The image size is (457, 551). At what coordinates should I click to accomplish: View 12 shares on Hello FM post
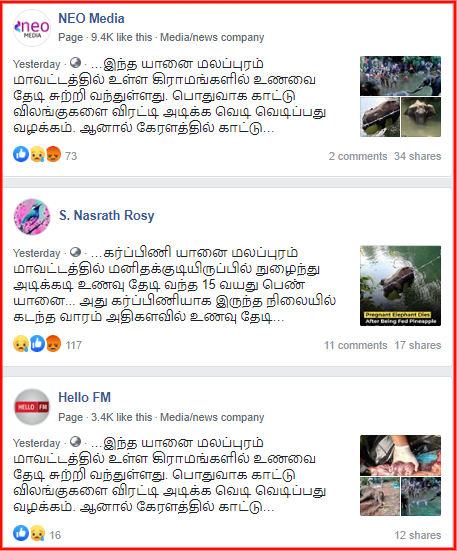tap(418, 535)
